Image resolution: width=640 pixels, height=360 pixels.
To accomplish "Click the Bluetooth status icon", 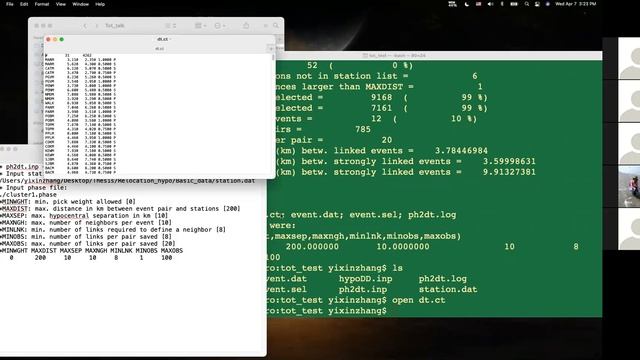I will click(x=502, y=4).
